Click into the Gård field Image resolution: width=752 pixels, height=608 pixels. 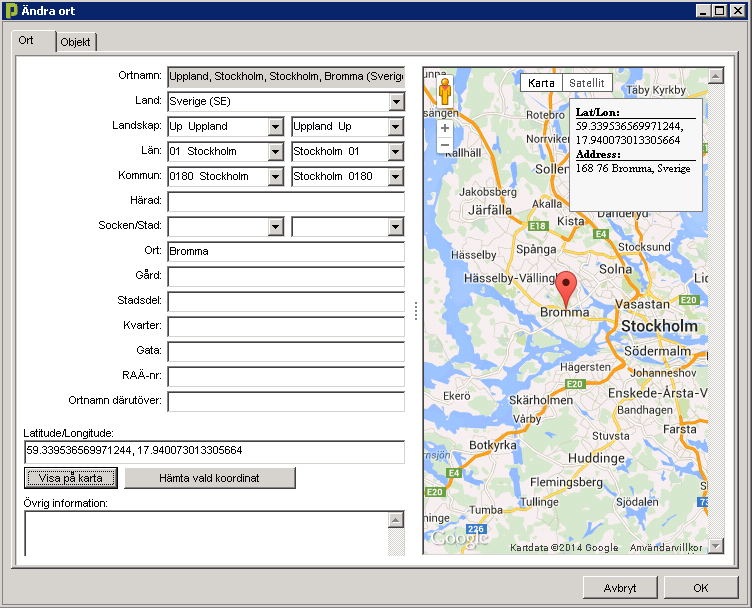[286, 276]
